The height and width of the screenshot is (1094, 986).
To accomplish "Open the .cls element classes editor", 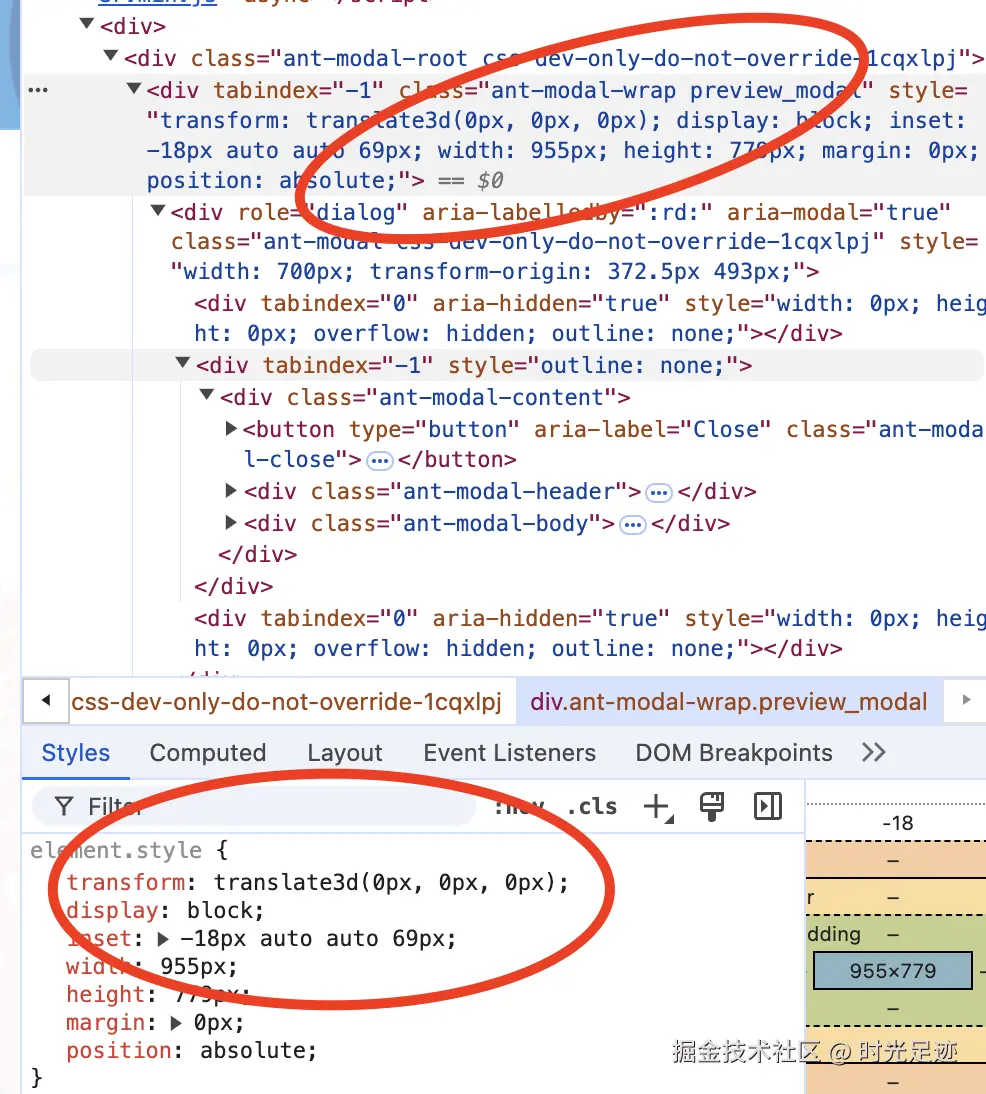I will click(x=591, y=806).
